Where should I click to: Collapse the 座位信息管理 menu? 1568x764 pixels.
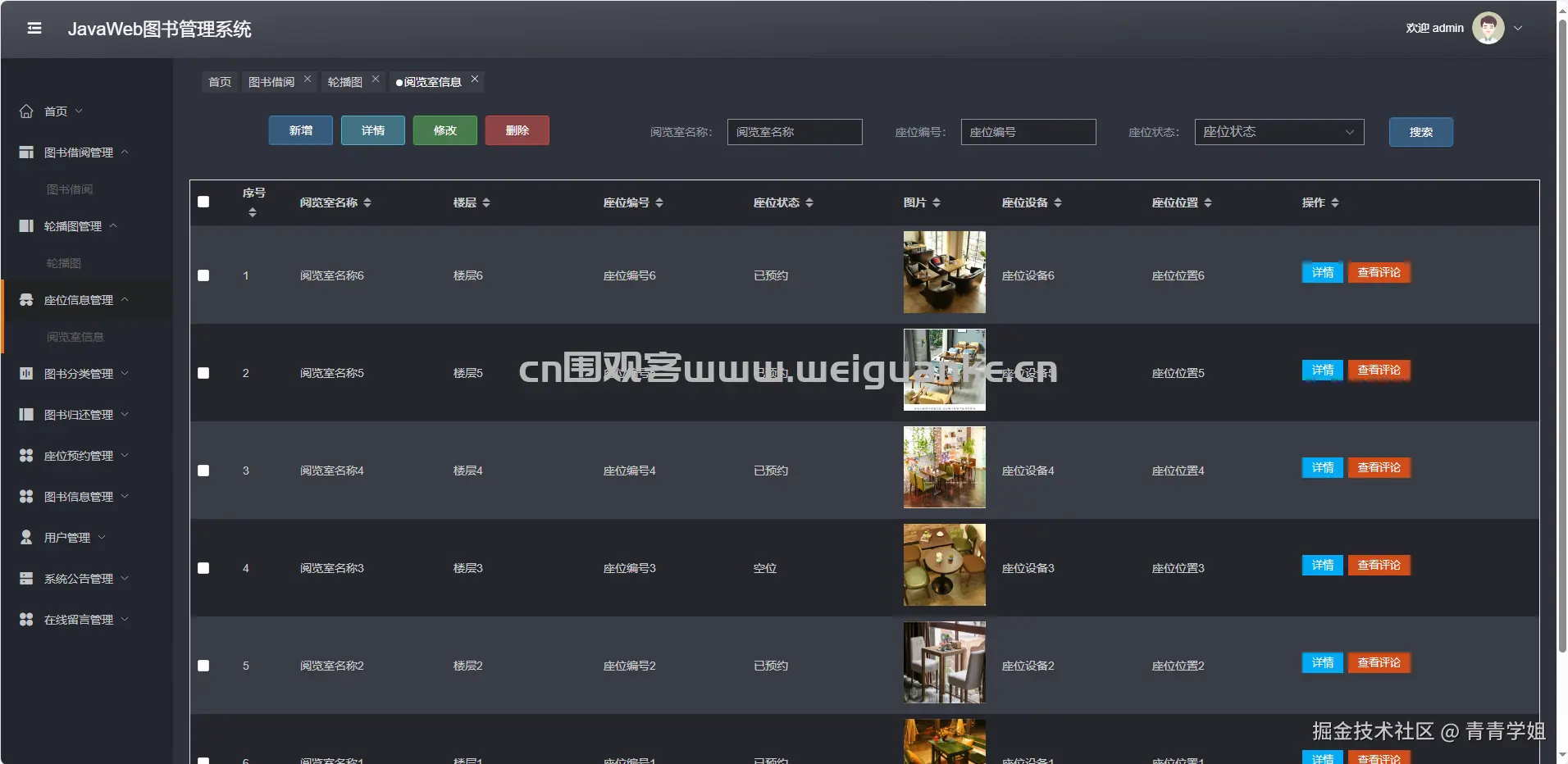click(125, 299)
